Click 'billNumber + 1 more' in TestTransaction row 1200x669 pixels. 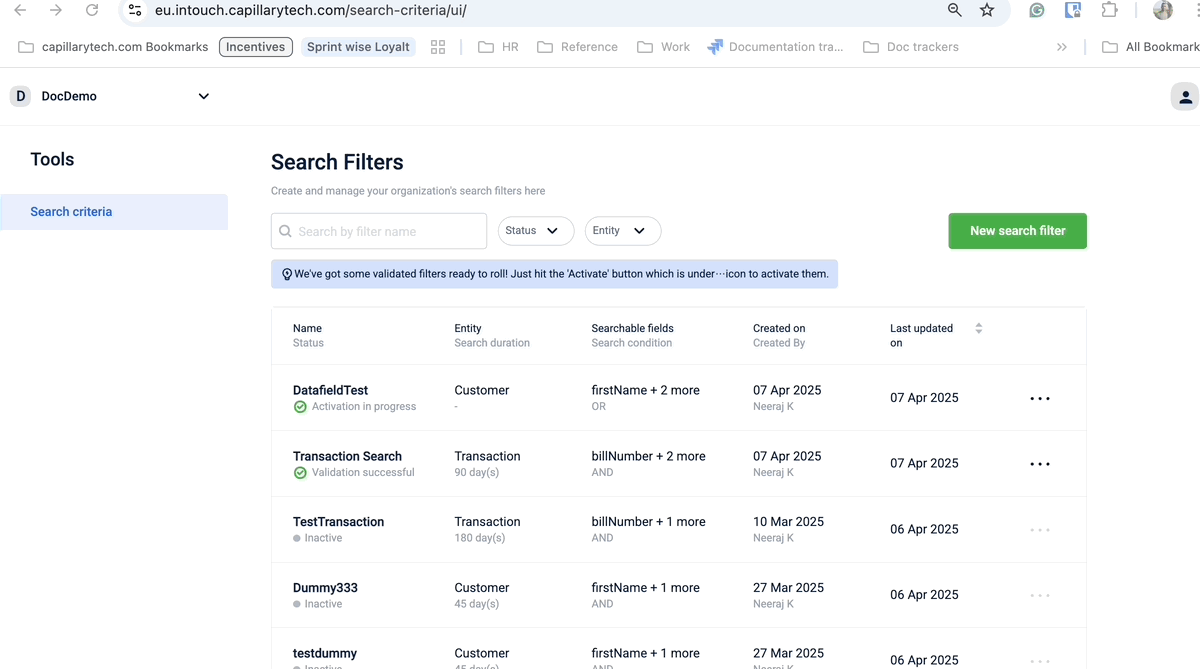tap(649, 522)
